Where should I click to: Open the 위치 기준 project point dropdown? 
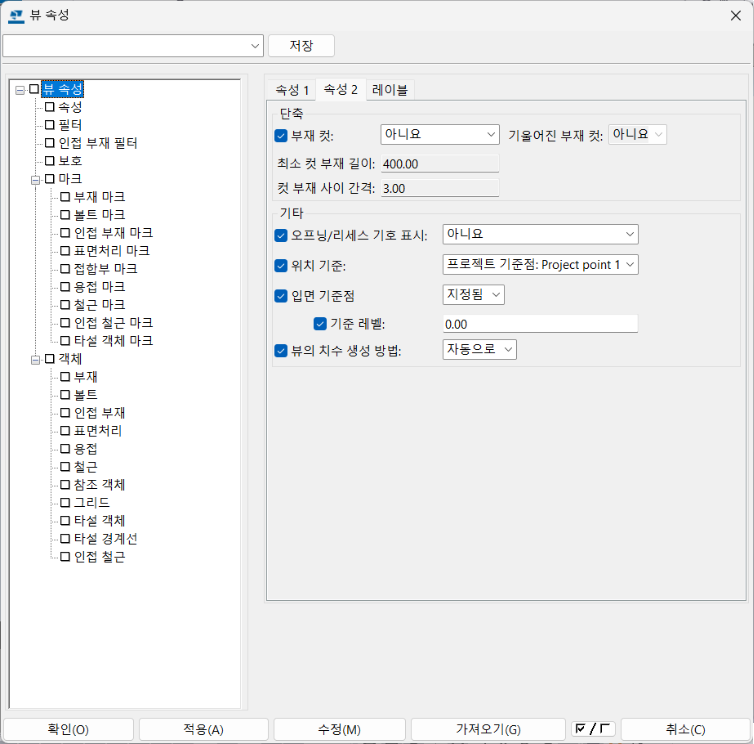[x=539, y=265]
